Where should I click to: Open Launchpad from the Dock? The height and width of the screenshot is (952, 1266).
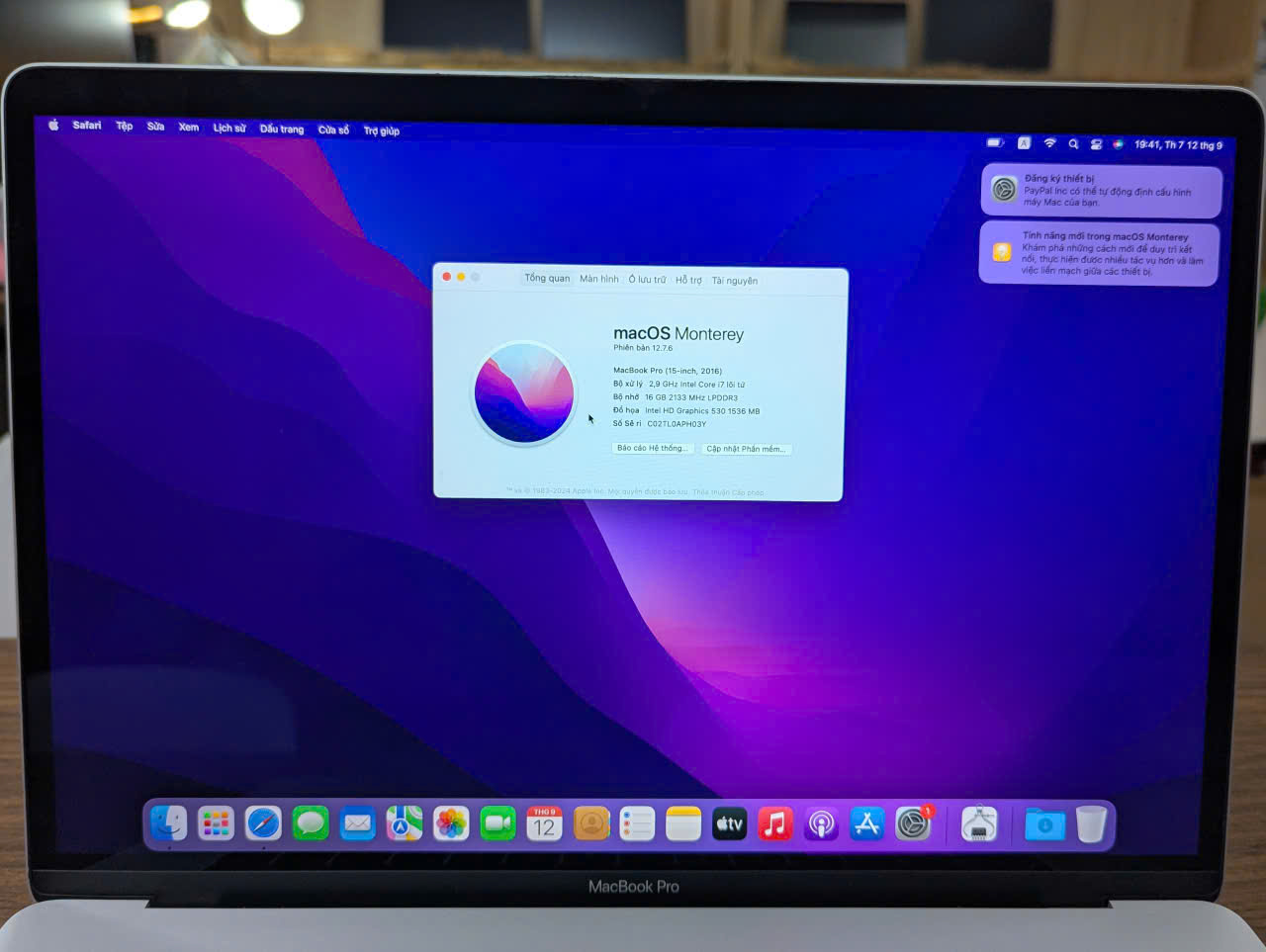(216, 822)
